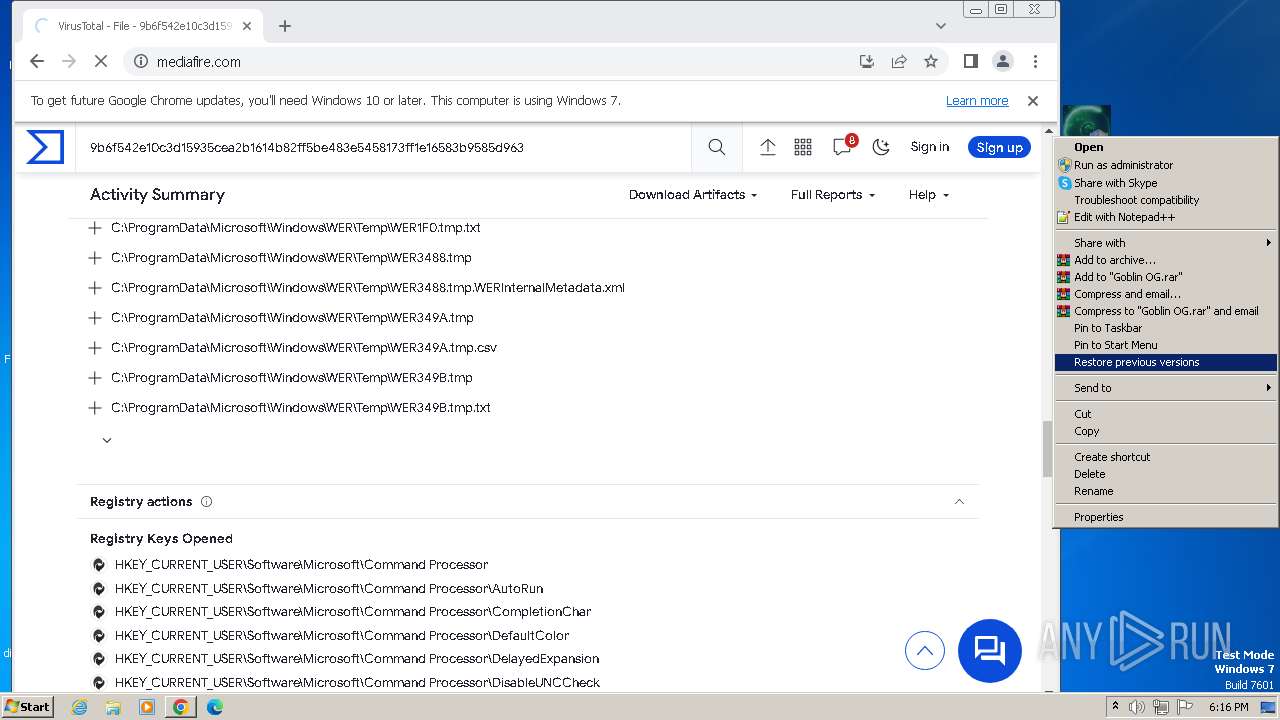Open a new tab with plus button
Image resolution: width=1280 pixels, height=720 pixels.
coord(285,26)
